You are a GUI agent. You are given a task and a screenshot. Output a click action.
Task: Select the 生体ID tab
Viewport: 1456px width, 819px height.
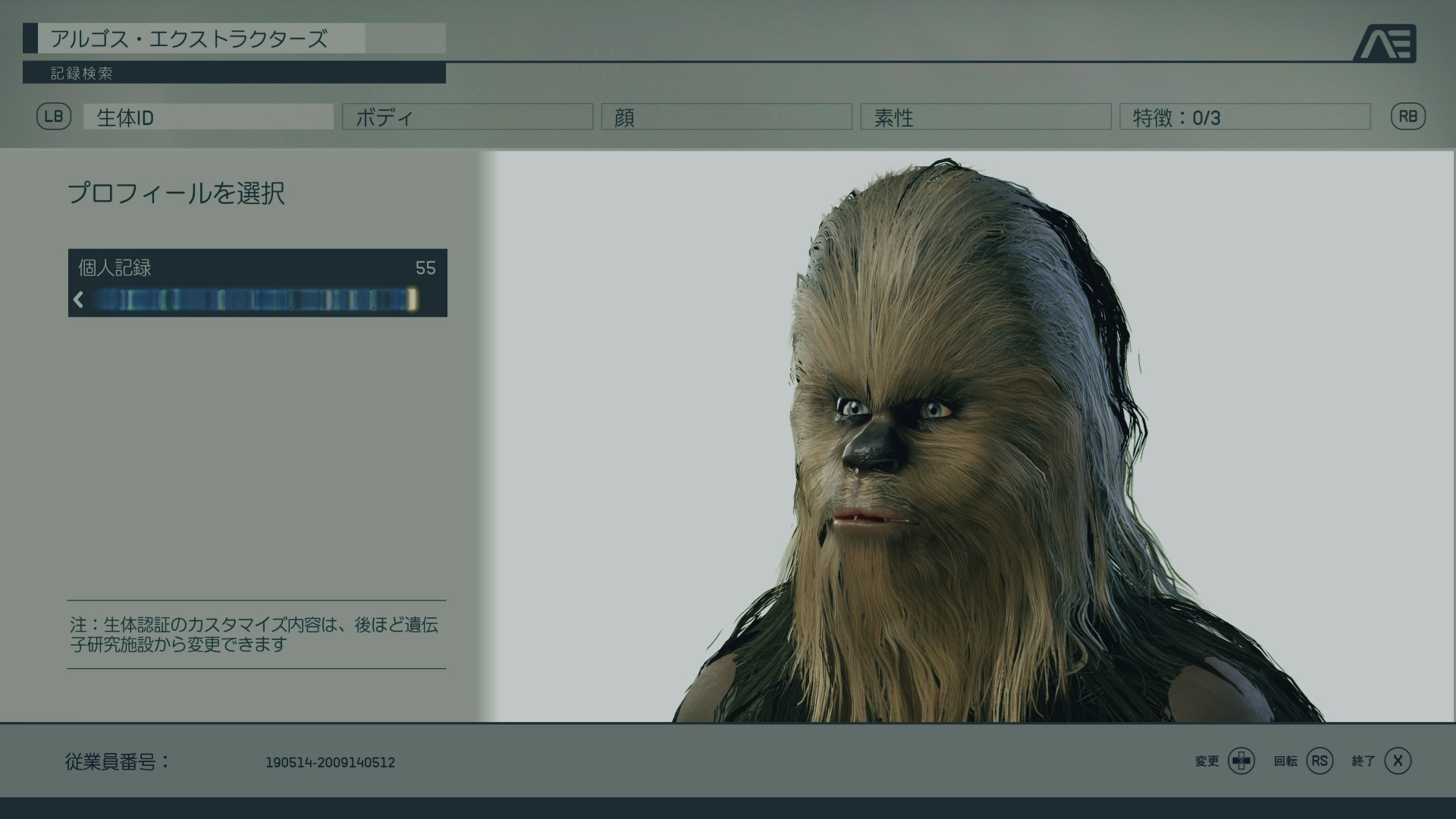coord(209,117)
